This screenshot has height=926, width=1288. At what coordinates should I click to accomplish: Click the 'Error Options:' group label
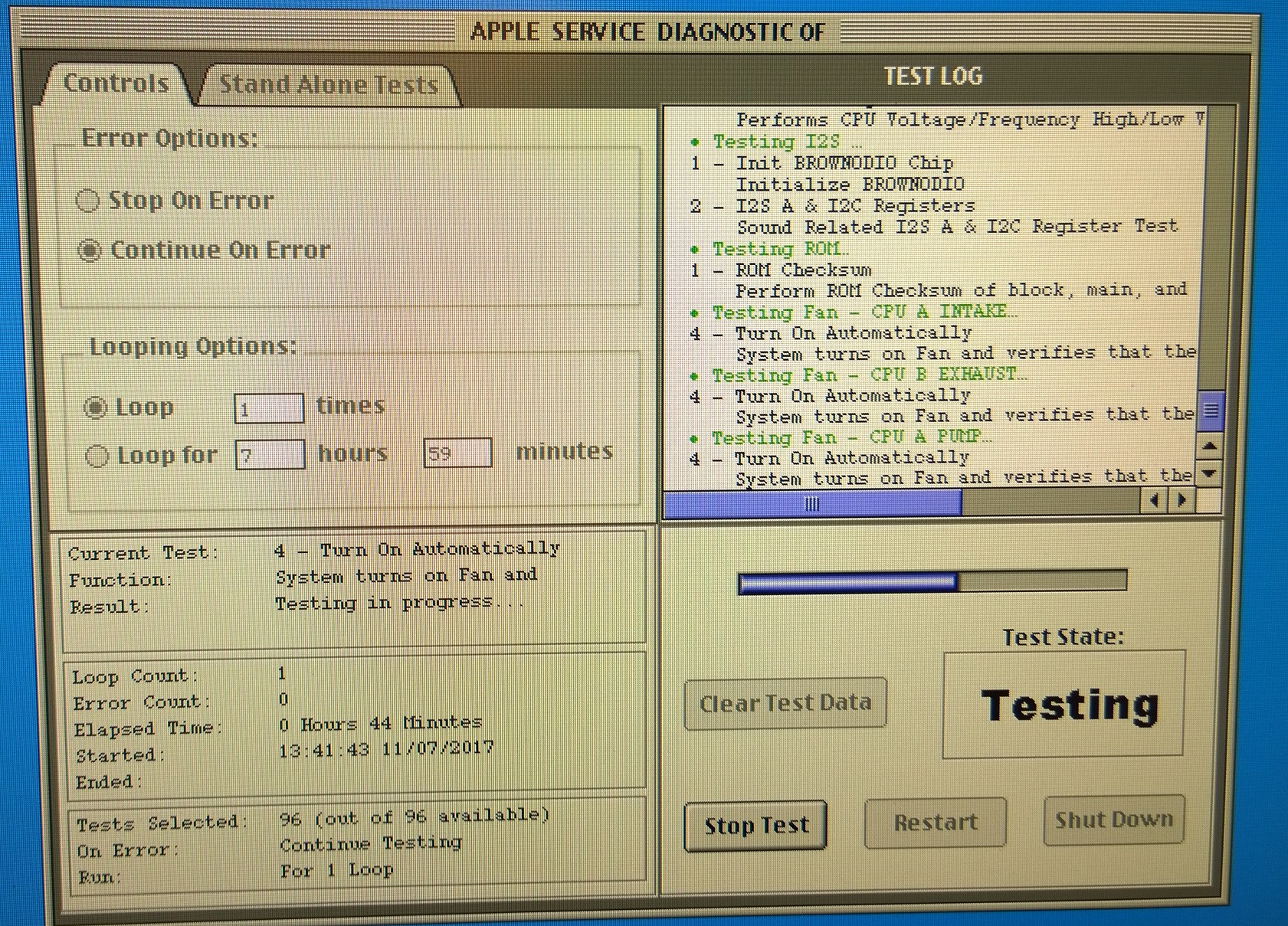point(170,139)
